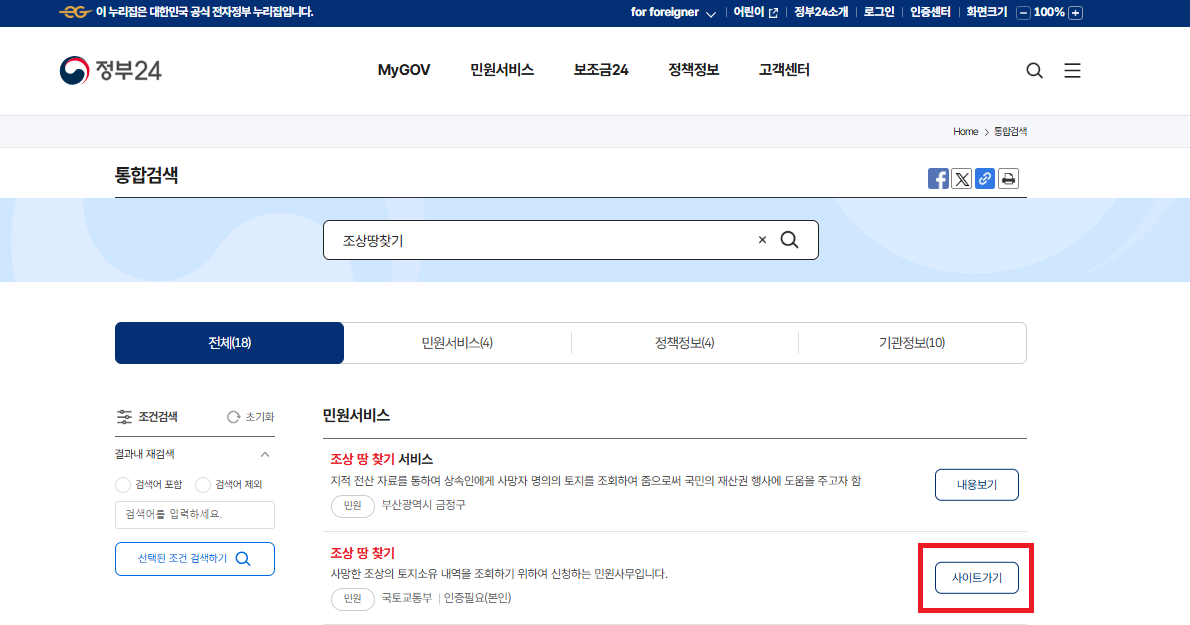The width and height of the screenshot is (1190, 625).
Task: Click the 사이트가기 button for 조상 땅 찾기
Action: 976,578
